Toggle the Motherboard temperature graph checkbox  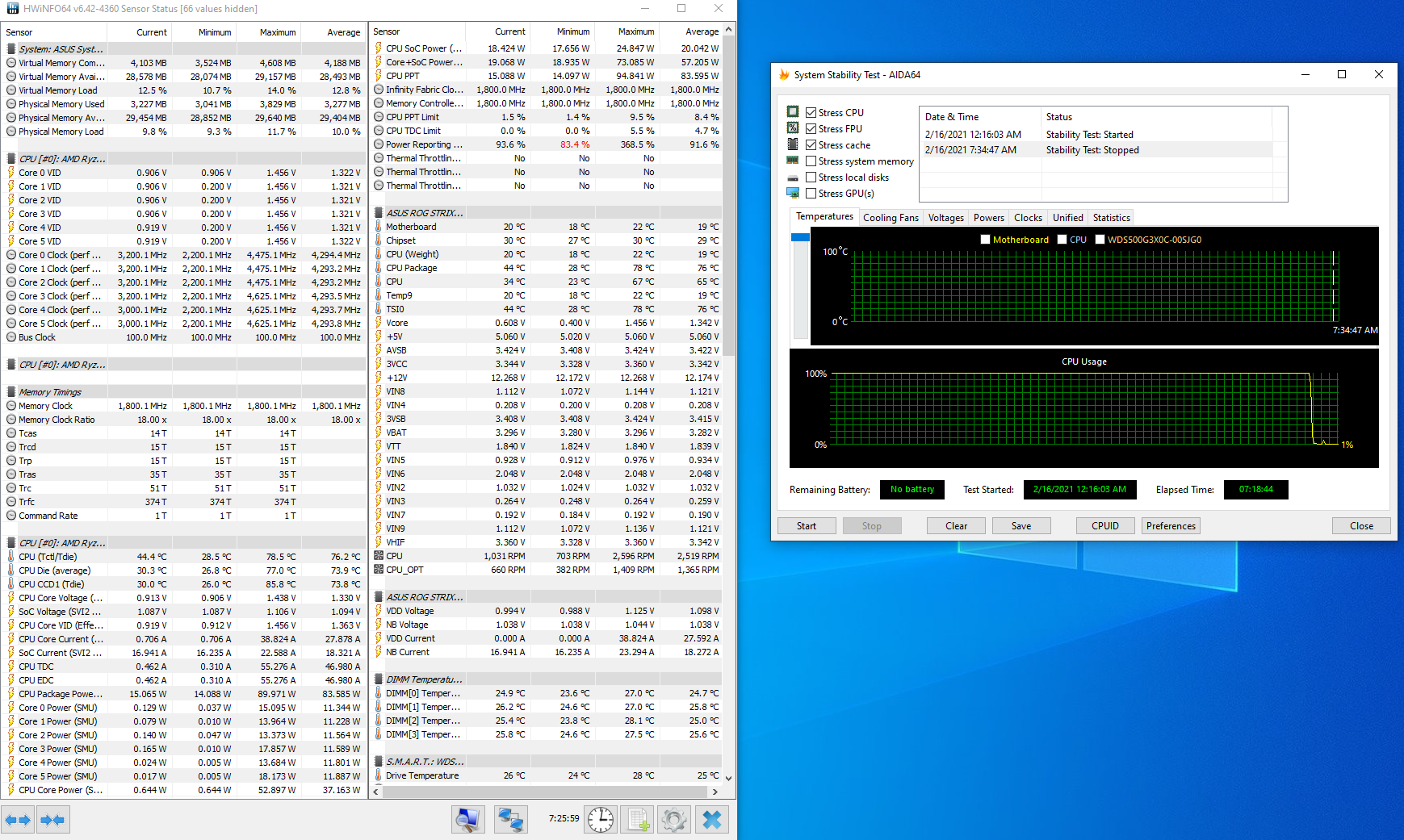click(985, 240)
